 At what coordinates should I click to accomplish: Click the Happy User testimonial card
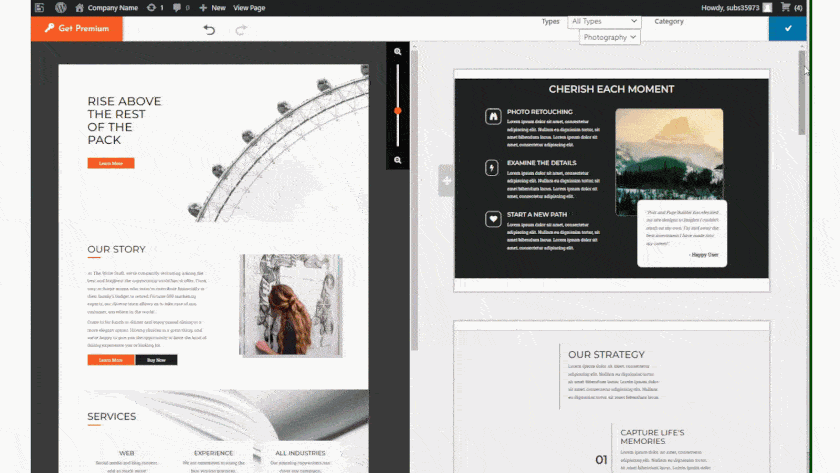point(682,234)
